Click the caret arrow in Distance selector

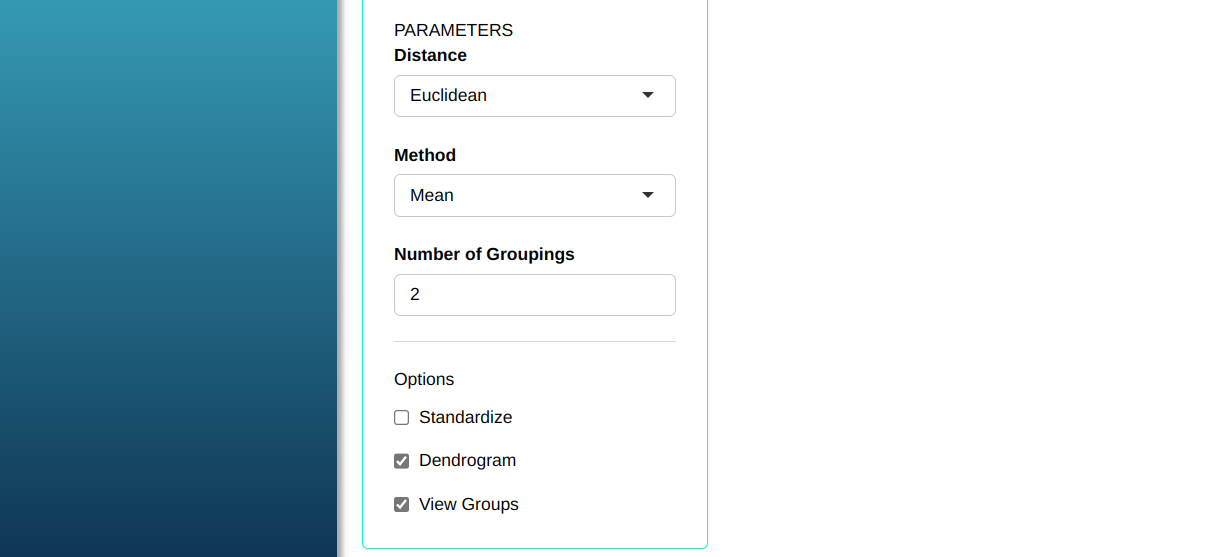tap(648, 95)
